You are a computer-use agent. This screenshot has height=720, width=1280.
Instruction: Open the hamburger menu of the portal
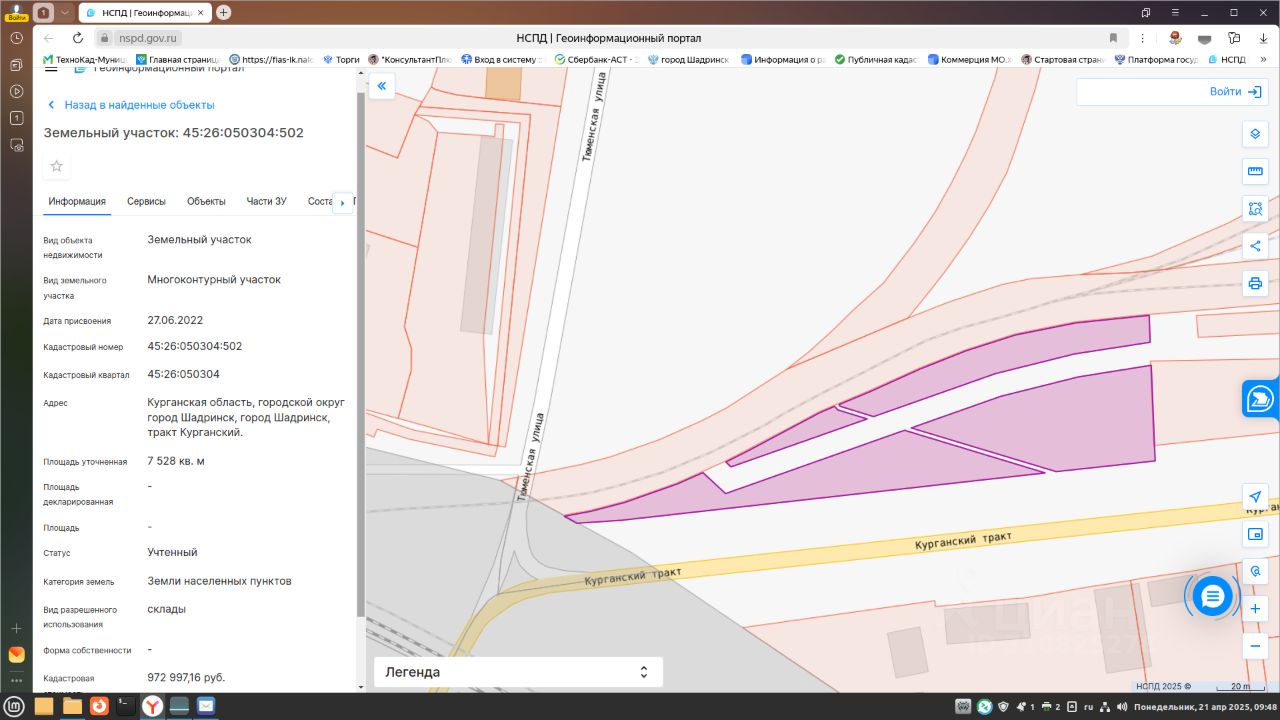click(51, 69)
